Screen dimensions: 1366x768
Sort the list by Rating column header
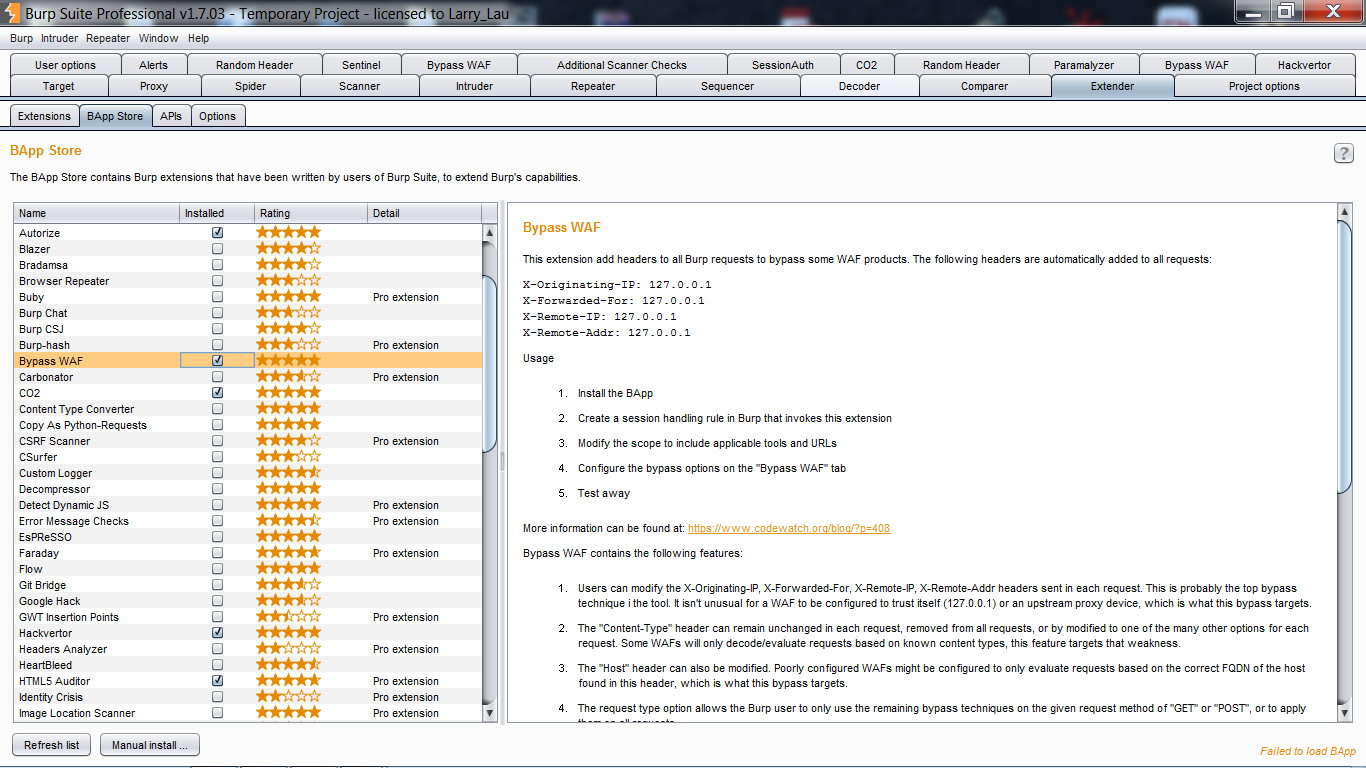[310, 213]
